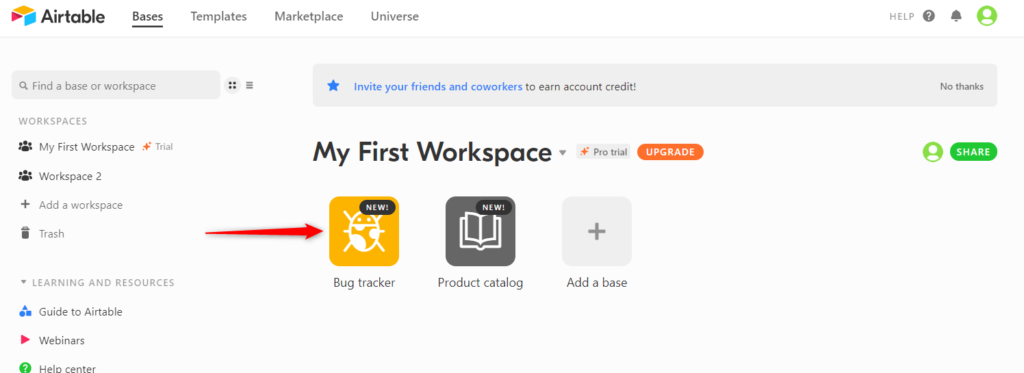Viewport: 1024px width, 373px height.
Task: Select the Universe tab
Action: pyautogui.click(x=394, y=16)
